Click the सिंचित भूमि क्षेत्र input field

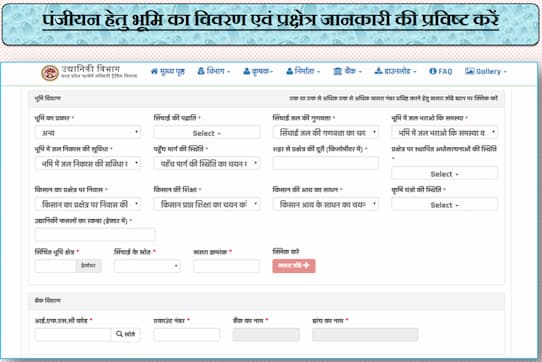[x=55, y=266]
